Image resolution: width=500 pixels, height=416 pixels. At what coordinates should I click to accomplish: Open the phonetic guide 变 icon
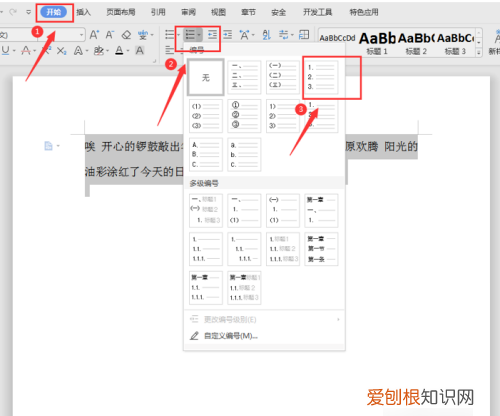[143, 34]
